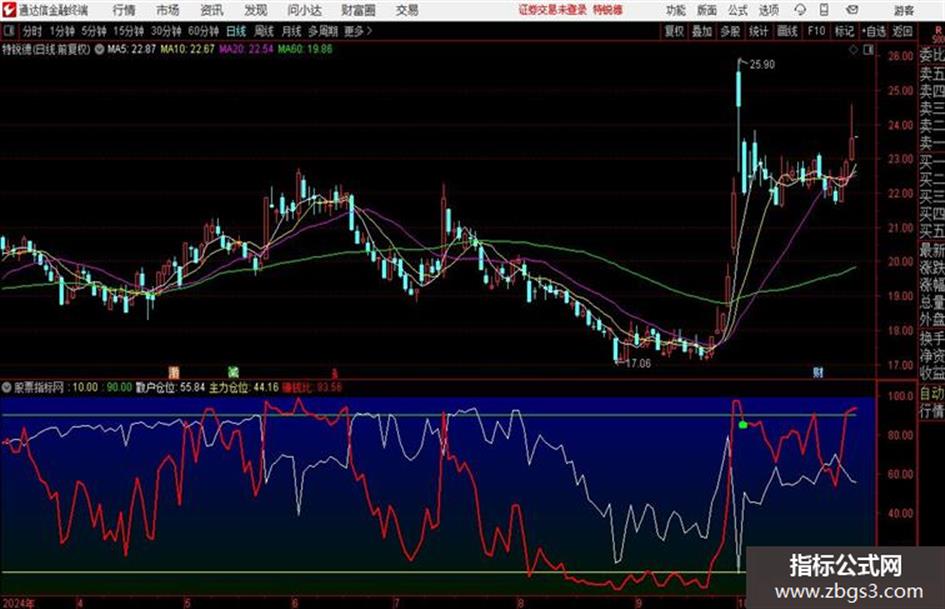Open the 功能 menu
Screen dimensions: 945x609
(676, 10)
